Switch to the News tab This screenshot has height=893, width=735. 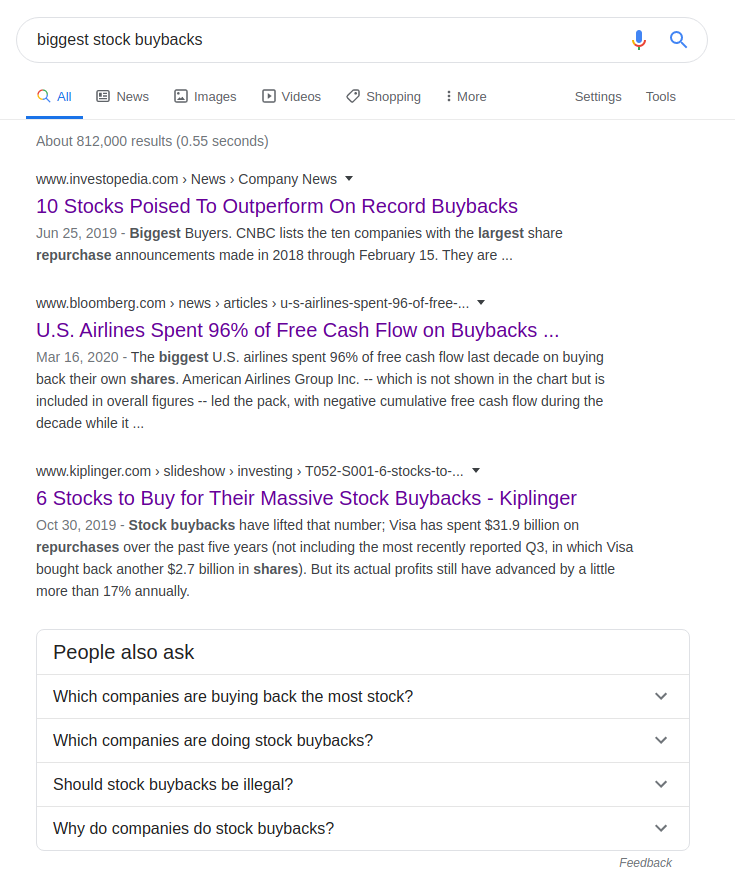[x=132, y=96]
